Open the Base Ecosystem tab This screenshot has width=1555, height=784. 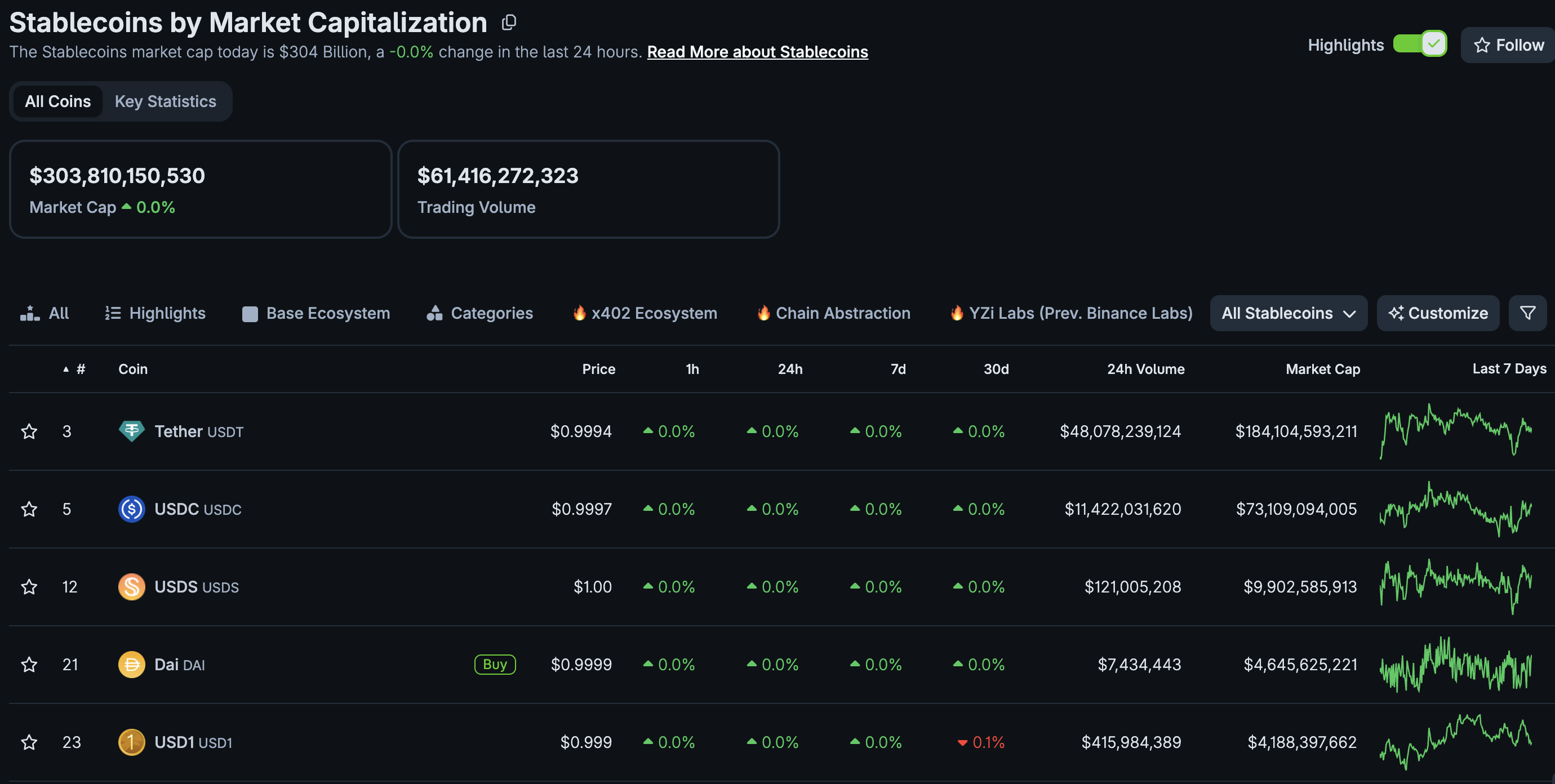point(316,313)
